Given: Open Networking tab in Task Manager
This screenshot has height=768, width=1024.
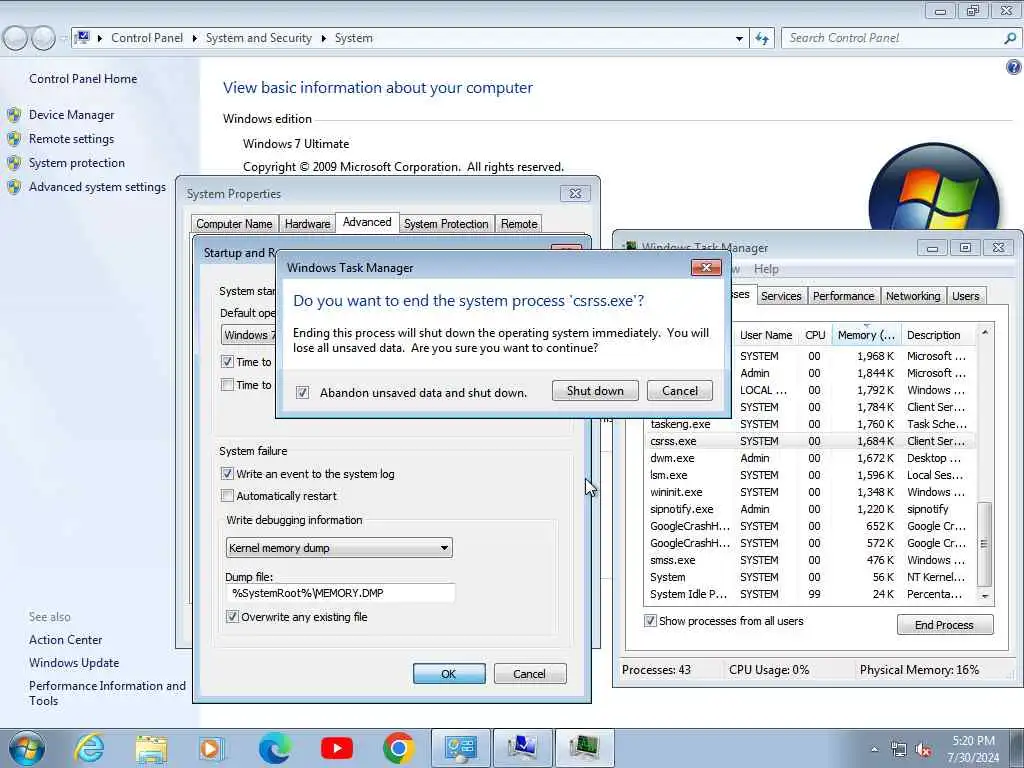Looking at the screenshot, I should click(x=913, y=296).
